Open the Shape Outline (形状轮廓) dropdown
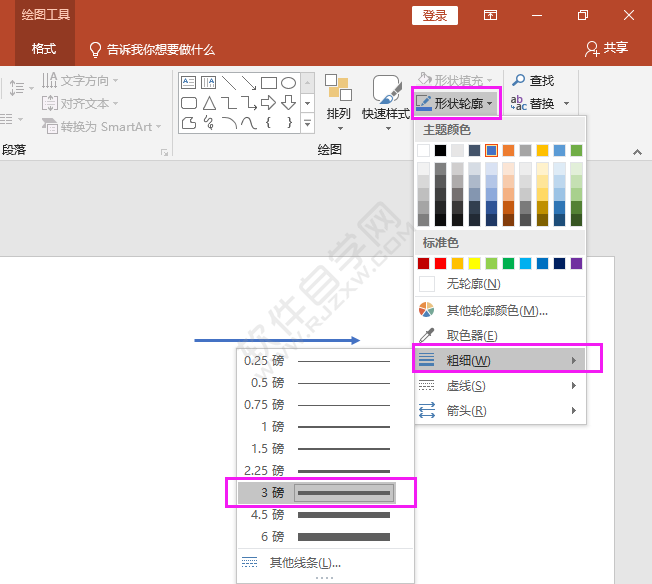652x584 pixels. [456, 103]
